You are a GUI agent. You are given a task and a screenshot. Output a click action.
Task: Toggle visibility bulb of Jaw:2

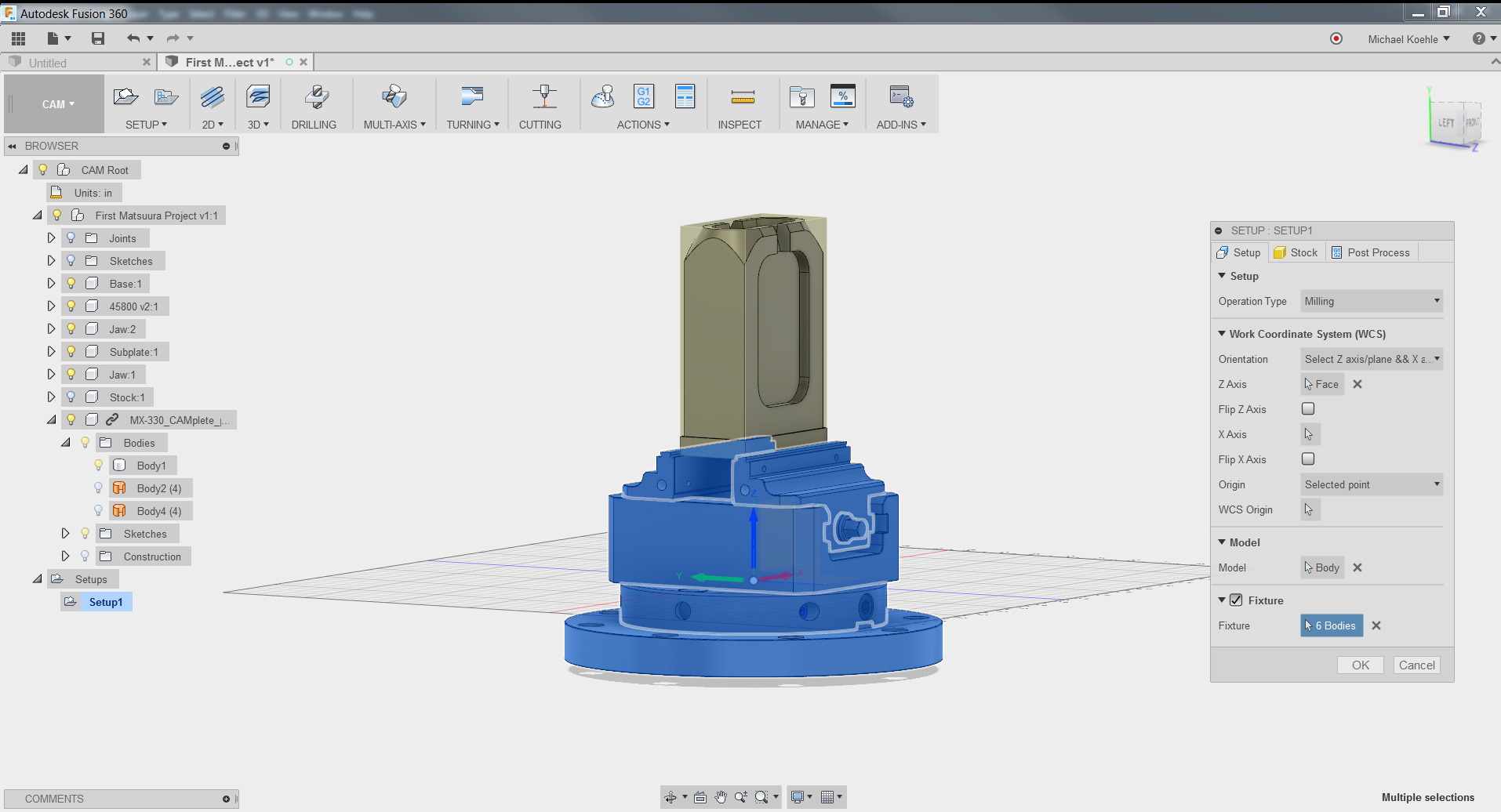point(71,328)
